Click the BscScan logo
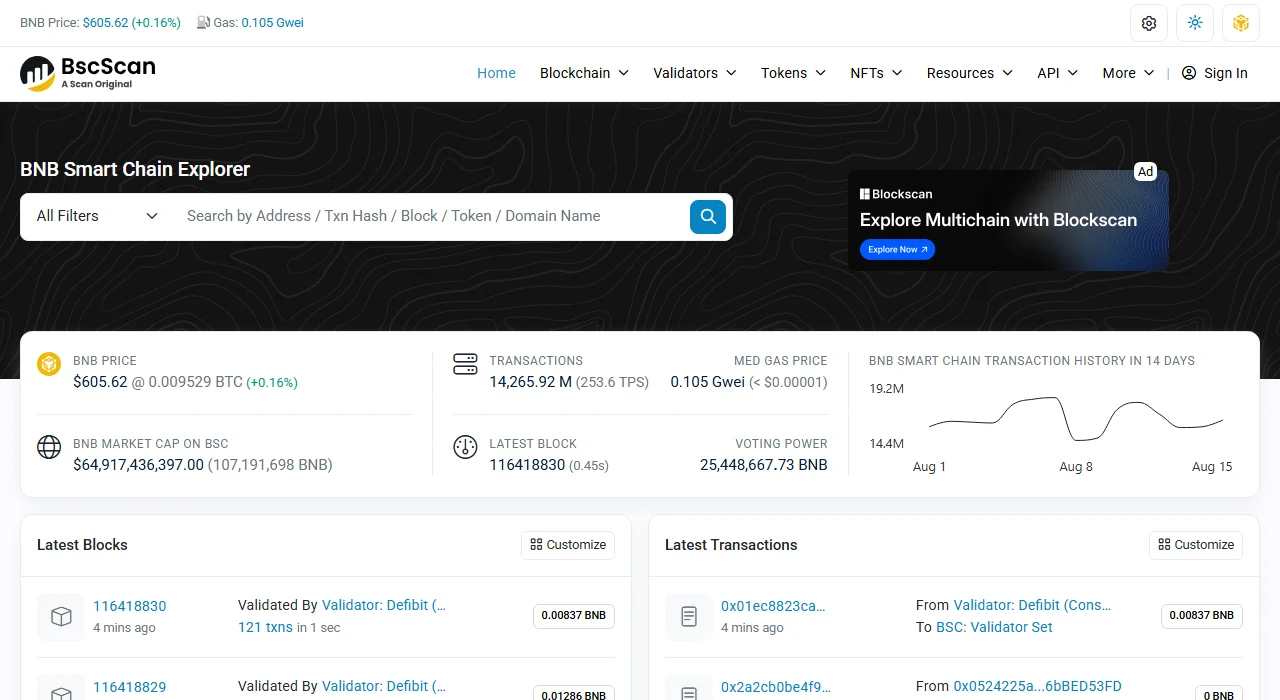 pyautogui.click(x=88, y=73)
